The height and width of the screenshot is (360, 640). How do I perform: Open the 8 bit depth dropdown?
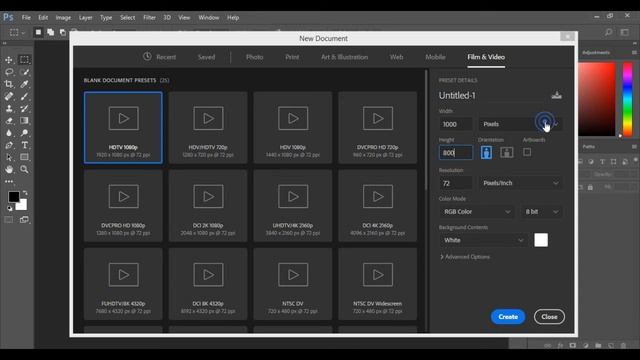[541, 212]
